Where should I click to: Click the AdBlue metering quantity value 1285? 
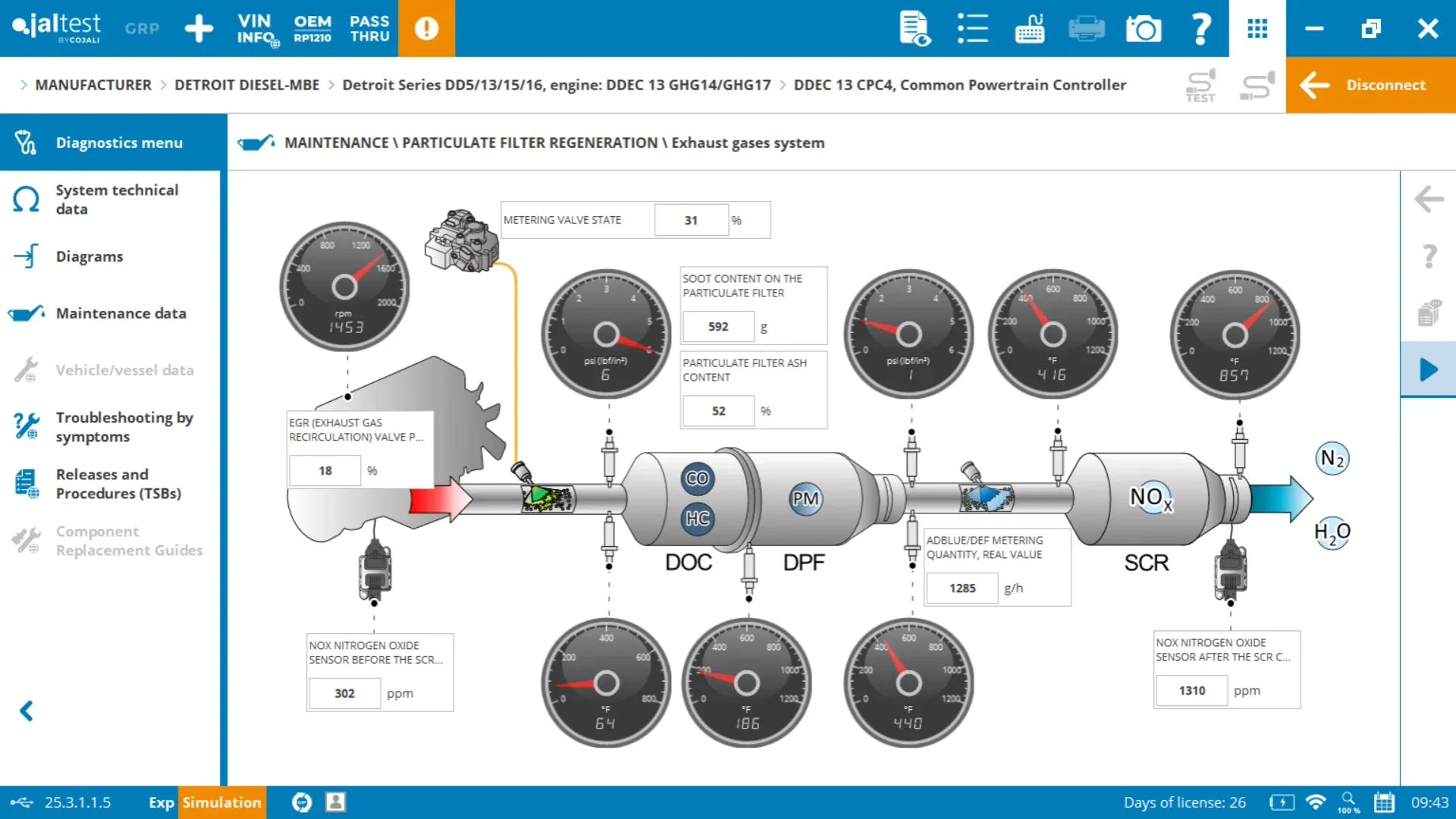coord(962,588)
